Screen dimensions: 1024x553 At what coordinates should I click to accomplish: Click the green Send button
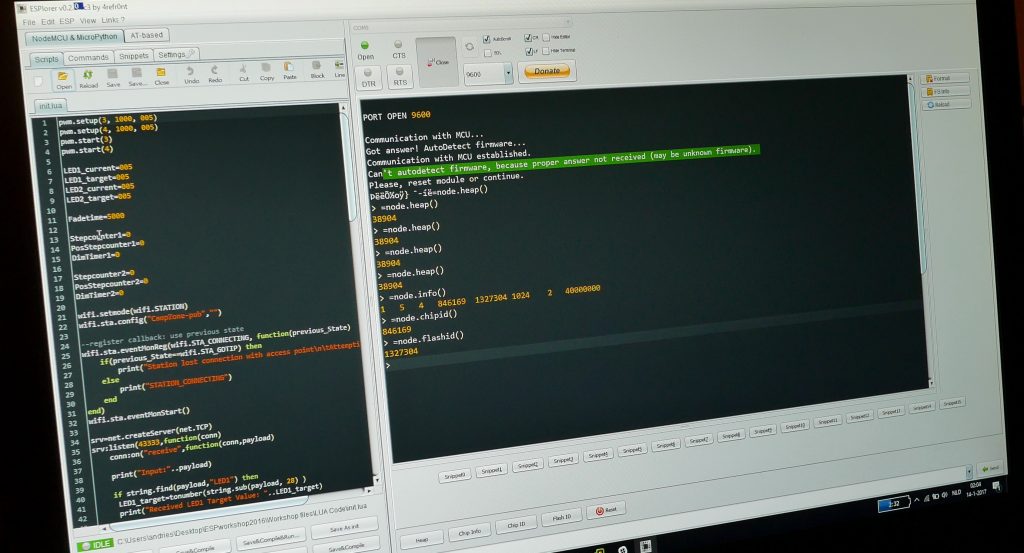991,469
